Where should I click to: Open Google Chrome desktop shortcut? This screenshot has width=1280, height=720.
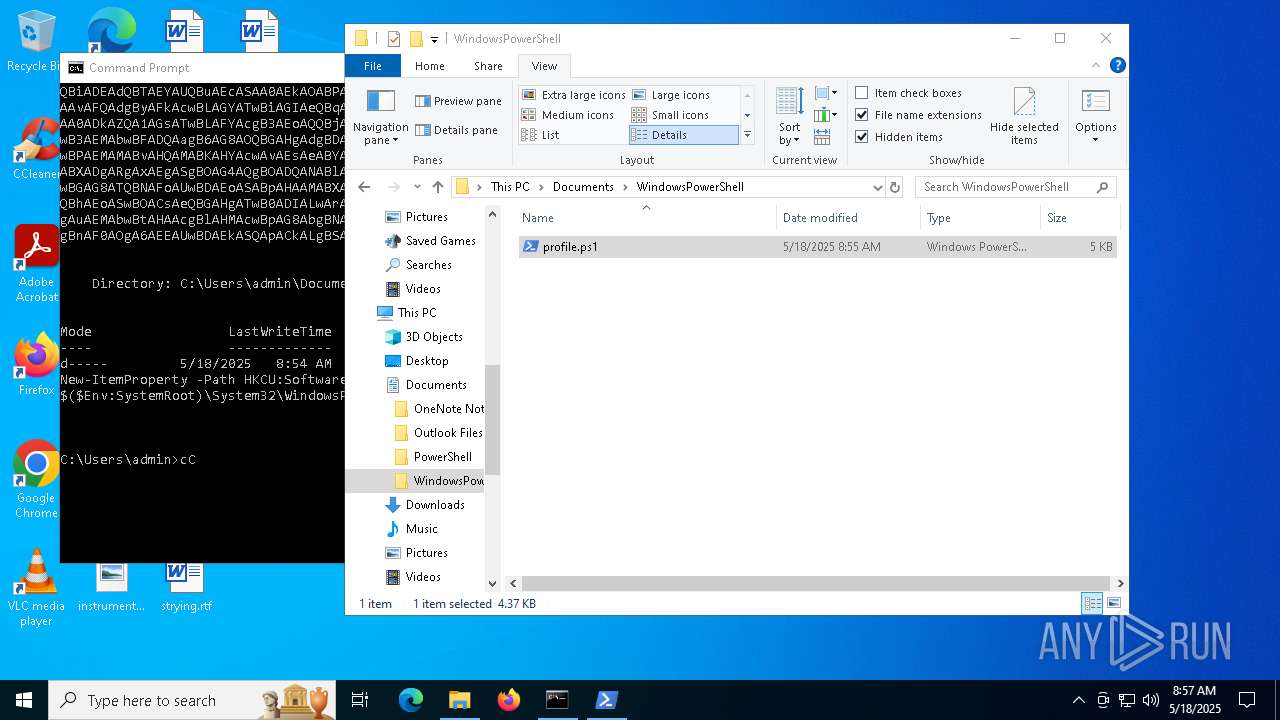36,480
